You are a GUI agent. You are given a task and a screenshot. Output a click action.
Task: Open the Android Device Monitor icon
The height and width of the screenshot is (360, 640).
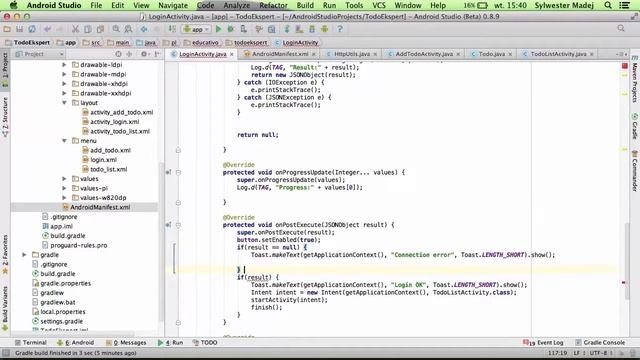324,29
